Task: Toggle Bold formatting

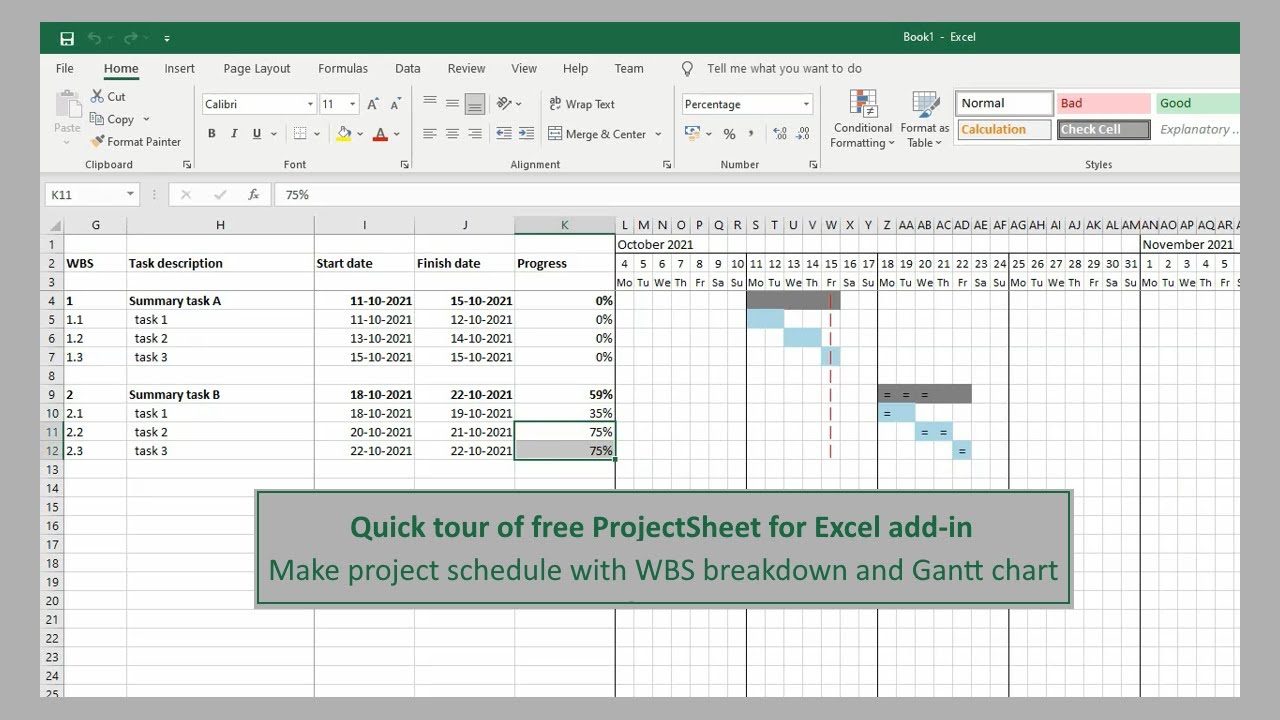Action: click(x=211, y=134)
